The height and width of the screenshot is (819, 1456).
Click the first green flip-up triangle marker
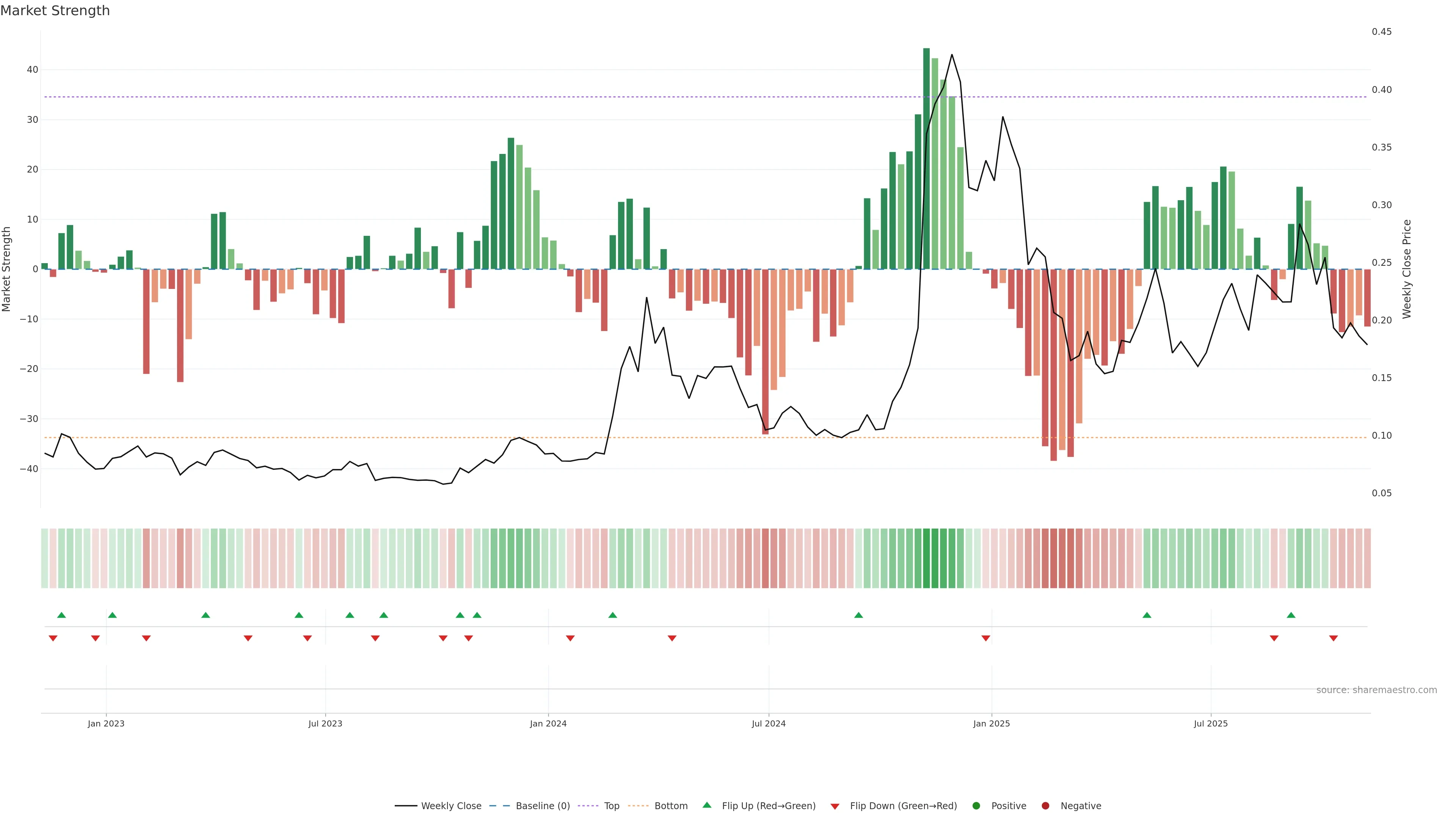tap(61, 615)
